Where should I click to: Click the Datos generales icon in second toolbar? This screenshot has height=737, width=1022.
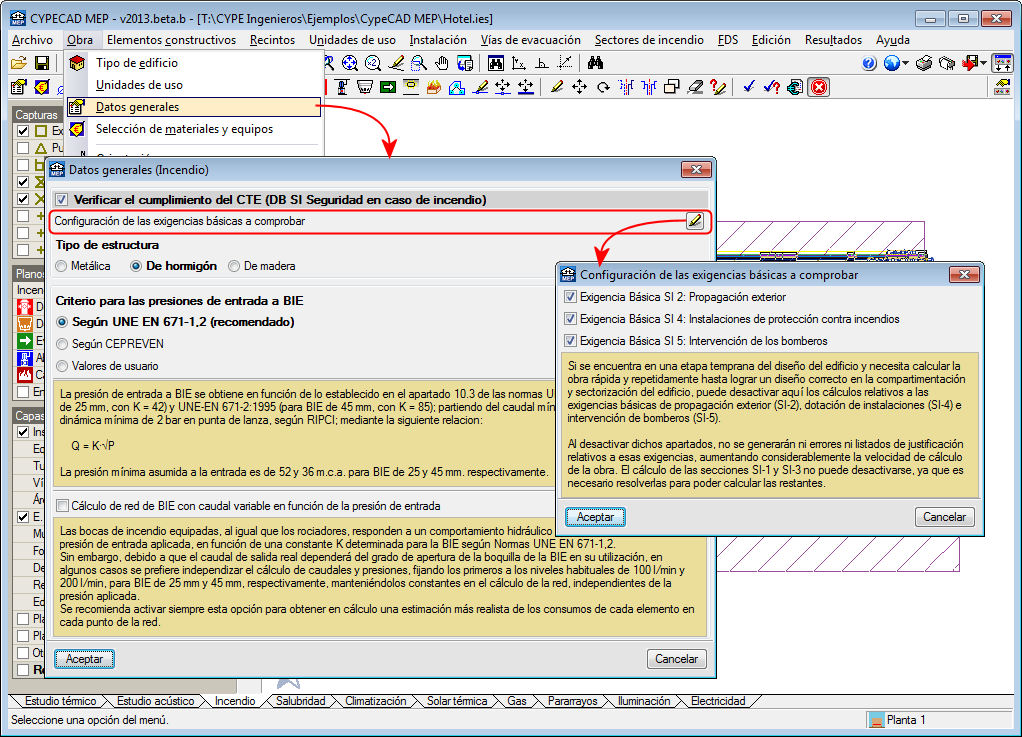pyautogui.click(x=19, y=87)
